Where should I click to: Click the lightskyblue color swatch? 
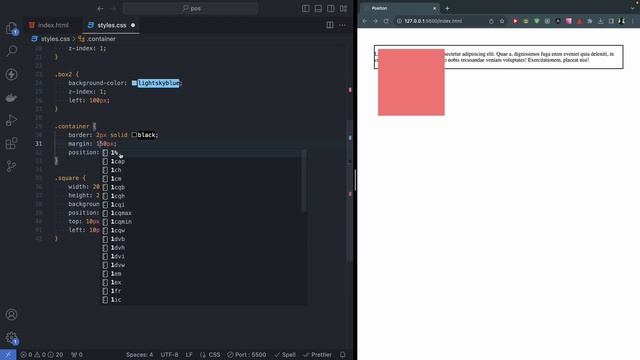click(134, 83)
